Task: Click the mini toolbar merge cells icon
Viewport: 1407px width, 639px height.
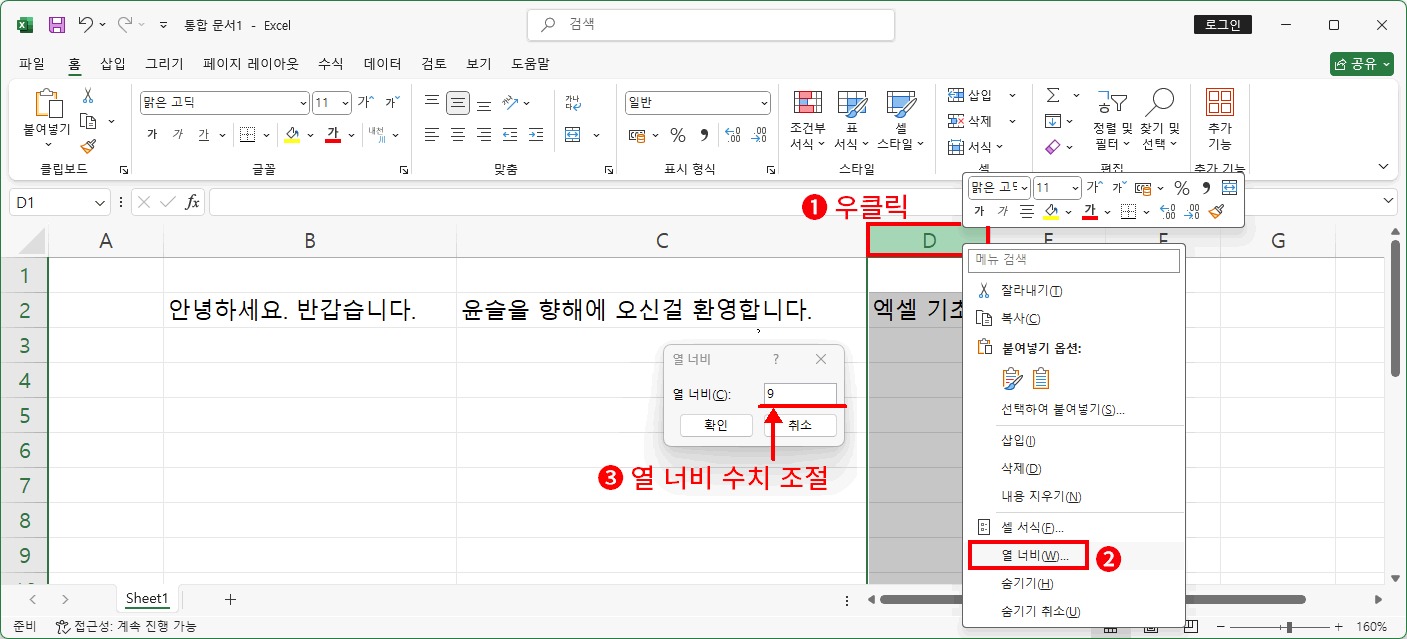Action: 1229,187
